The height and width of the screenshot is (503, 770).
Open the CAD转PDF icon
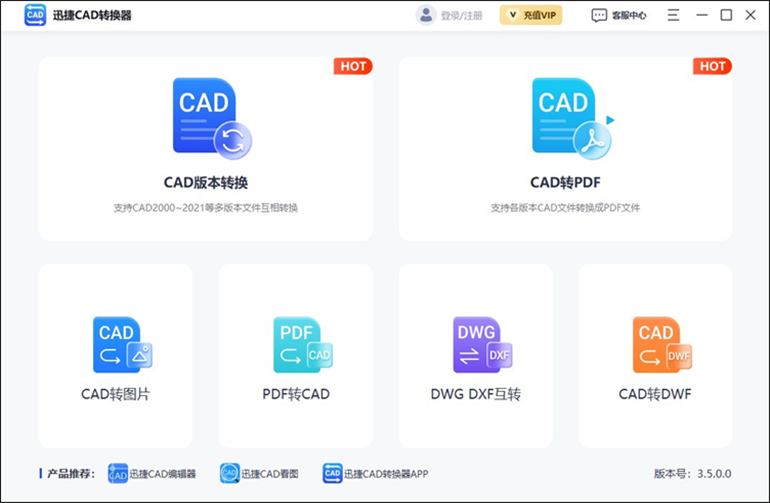pyautogui.click(x=573, y=118)
